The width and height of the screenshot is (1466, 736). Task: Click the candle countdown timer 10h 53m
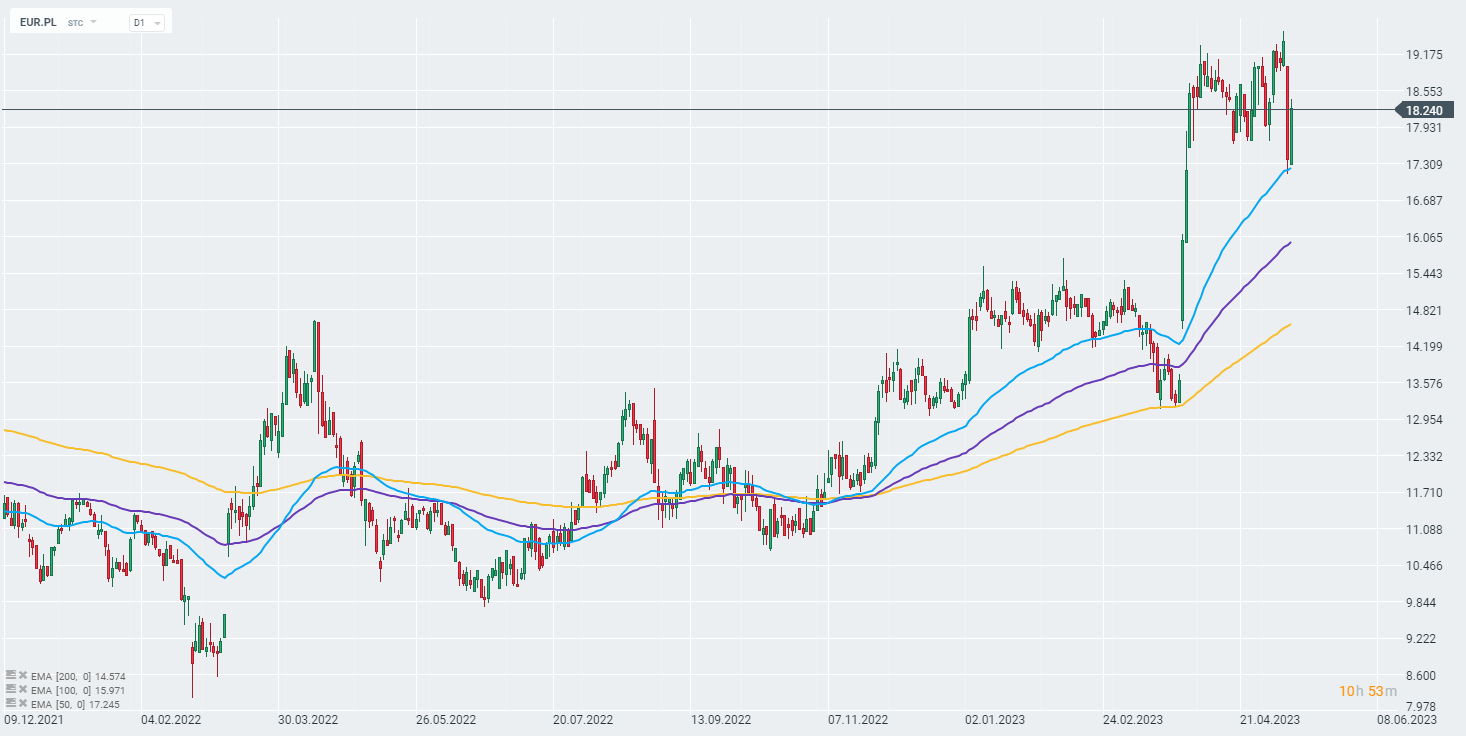coord(1367,691)
